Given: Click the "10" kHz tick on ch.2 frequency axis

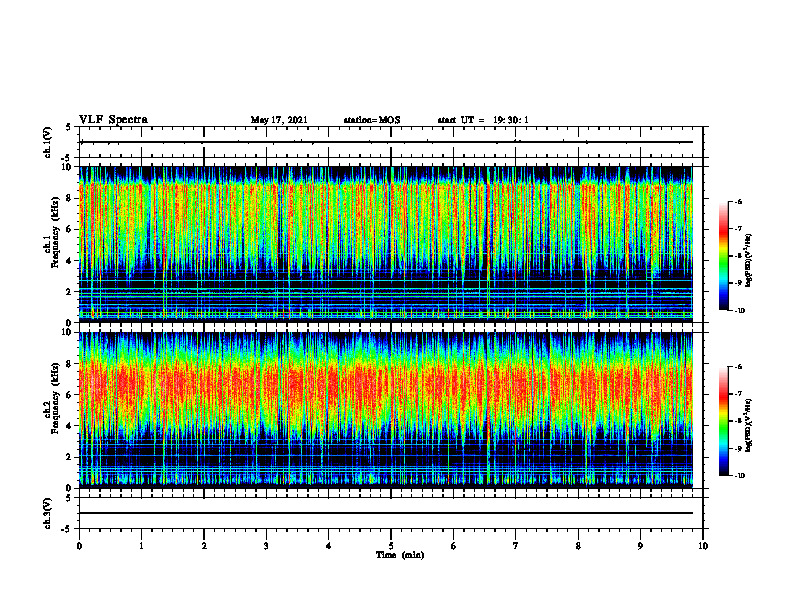Looking at the screenshot, I should [67, 332].
